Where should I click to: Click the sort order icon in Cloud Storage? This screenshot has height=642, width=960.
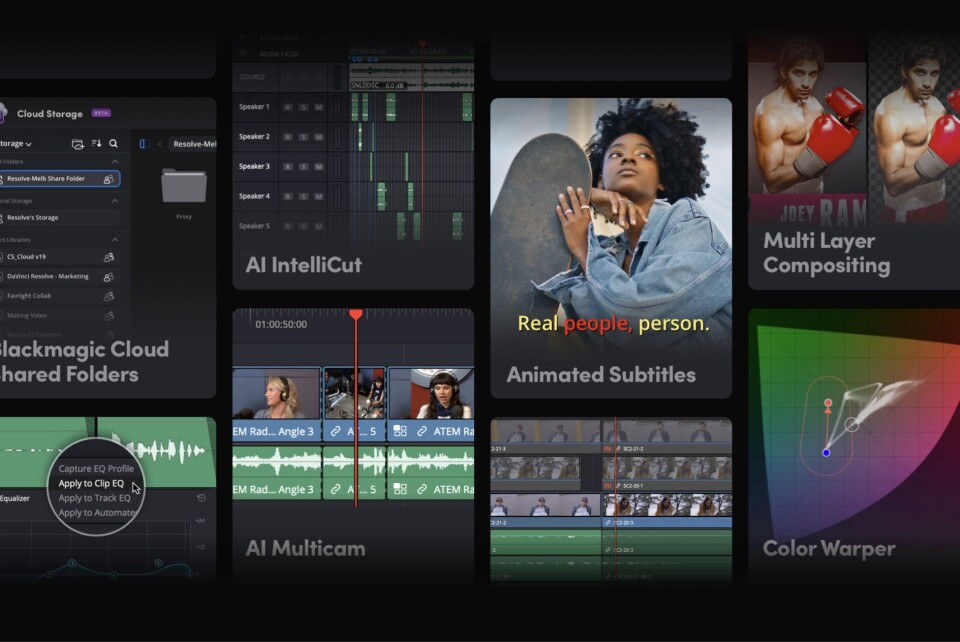click(x=96, y=144)
